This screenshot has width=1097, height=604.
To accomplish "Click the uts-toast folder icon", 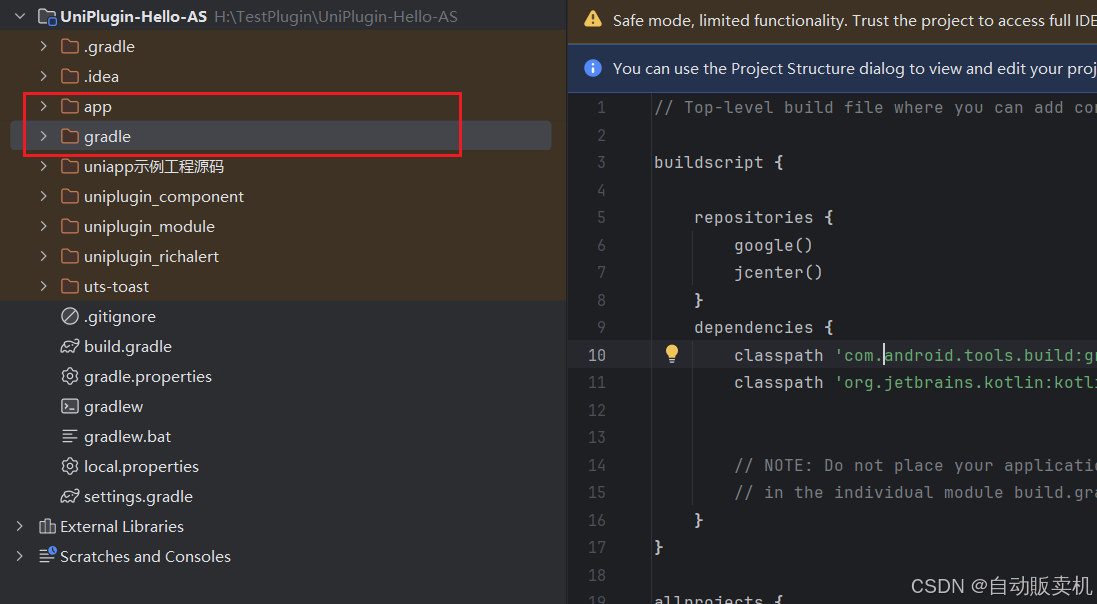I will (69, 286).
